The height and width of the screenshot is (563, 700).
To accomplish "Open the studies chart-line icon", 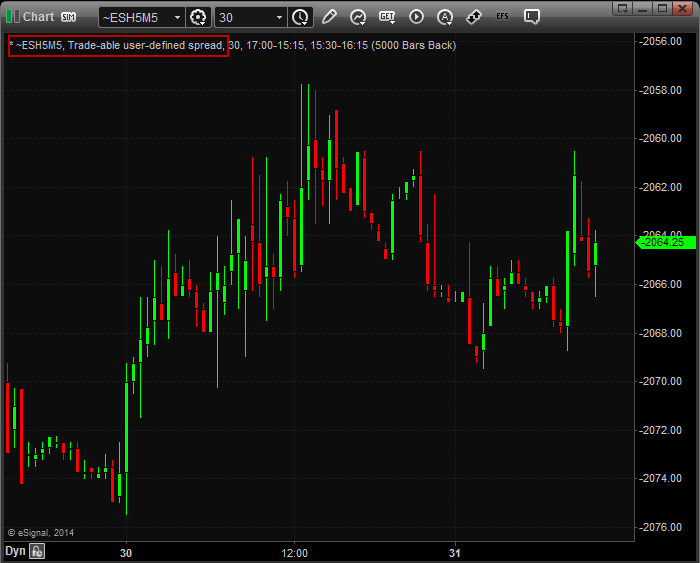I will [358, 17].
